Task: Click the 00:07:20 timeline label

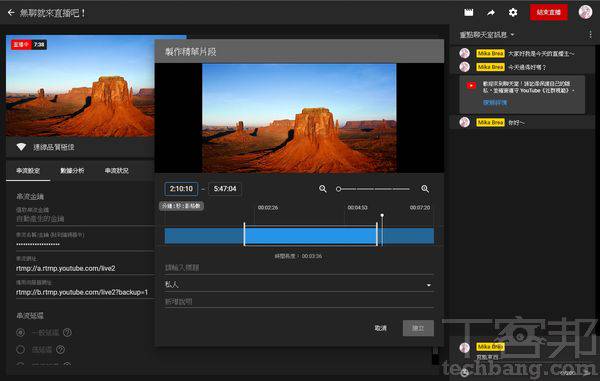Action: pos(420,207)
